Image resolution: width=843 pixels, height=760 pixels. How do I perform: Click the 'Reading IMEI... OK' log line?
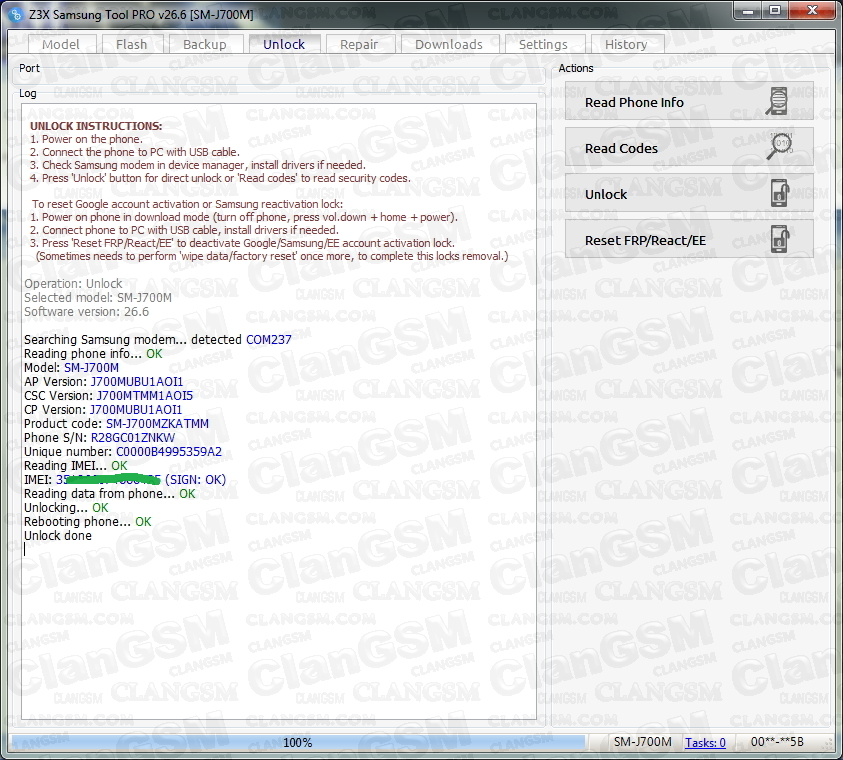click(x=76, y=465)
